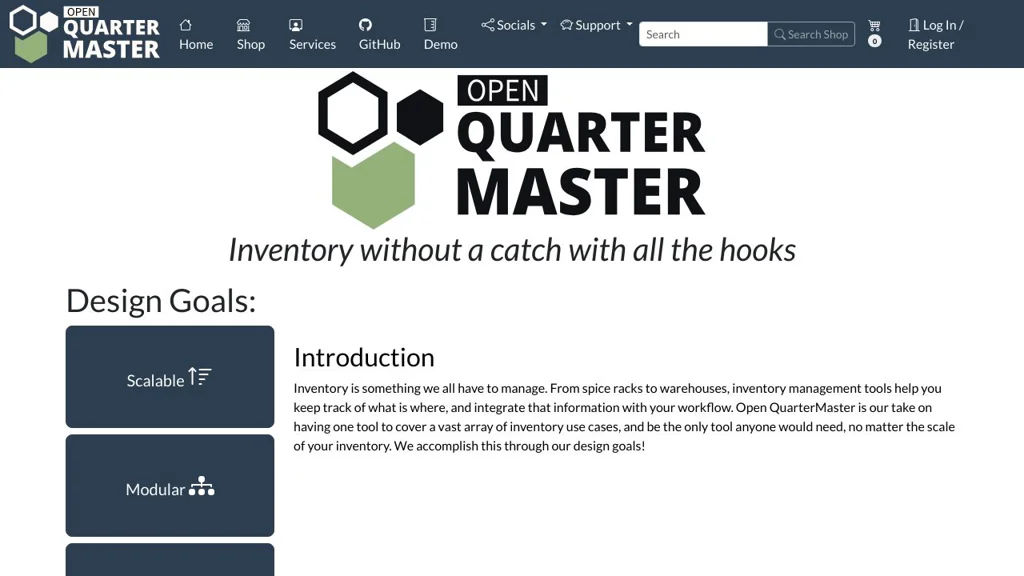Click the Services person icon
The image size is (1024, 576).
tap(295, 25)
